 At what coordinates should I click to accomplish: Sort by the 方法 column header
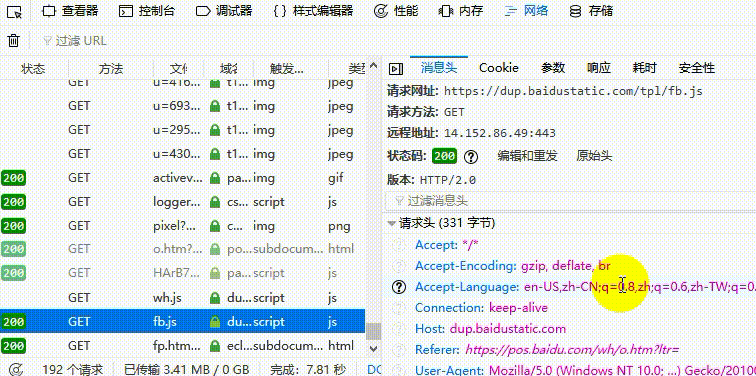coord(111,69)
